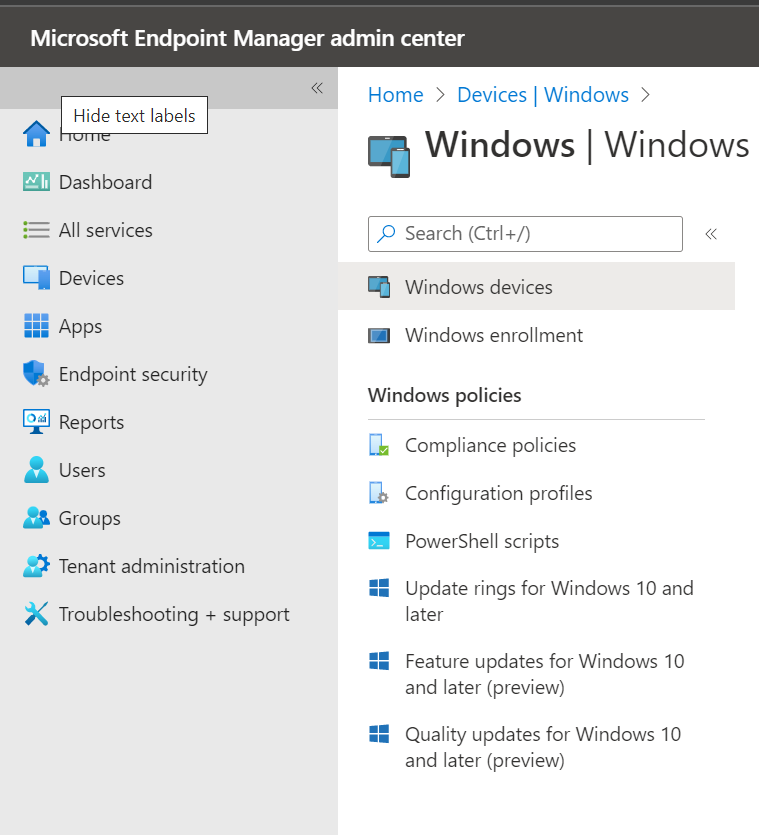Click the Feature updates Windows logo icon

[379, 661]
